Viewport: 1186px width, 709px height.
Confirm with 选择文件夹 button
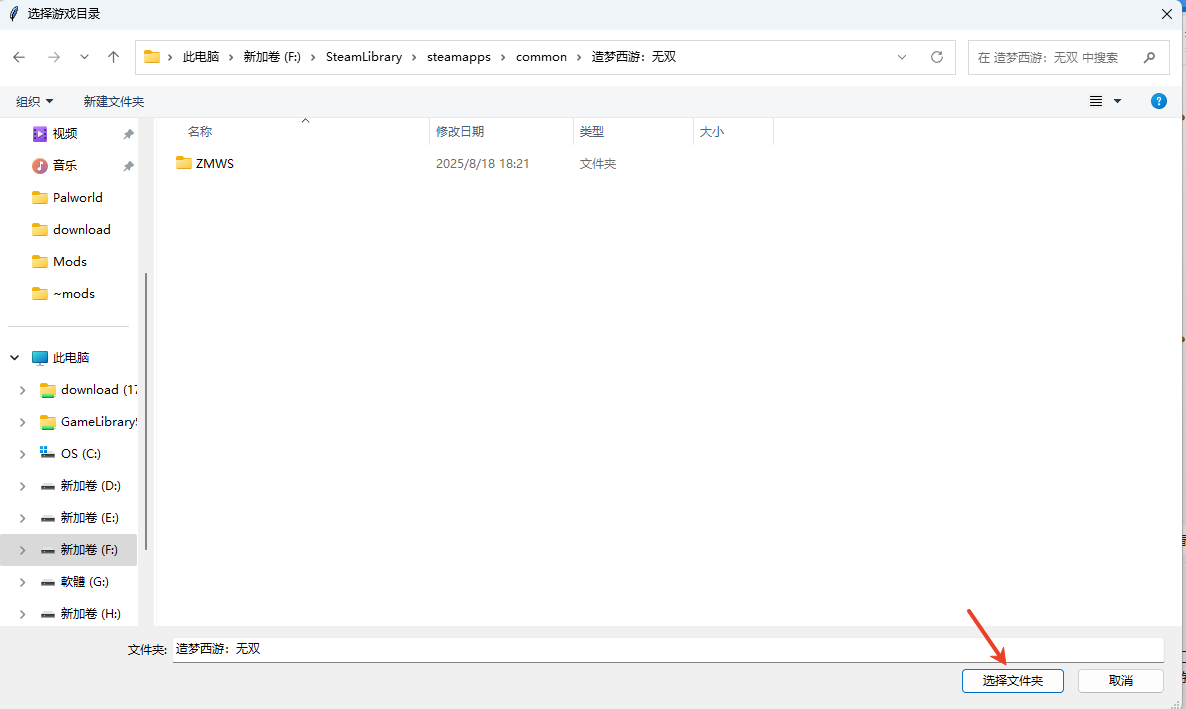point(1012,681)
